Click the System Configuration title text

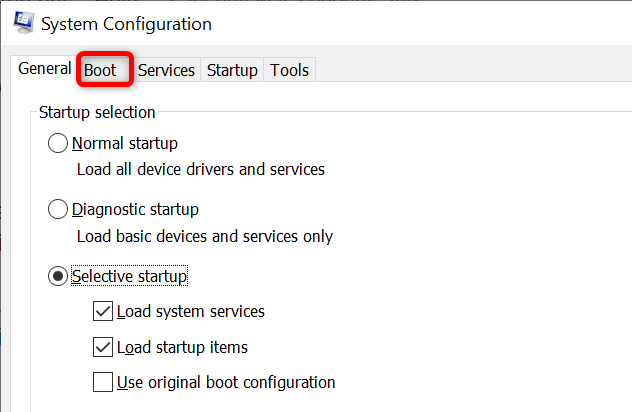126,23
